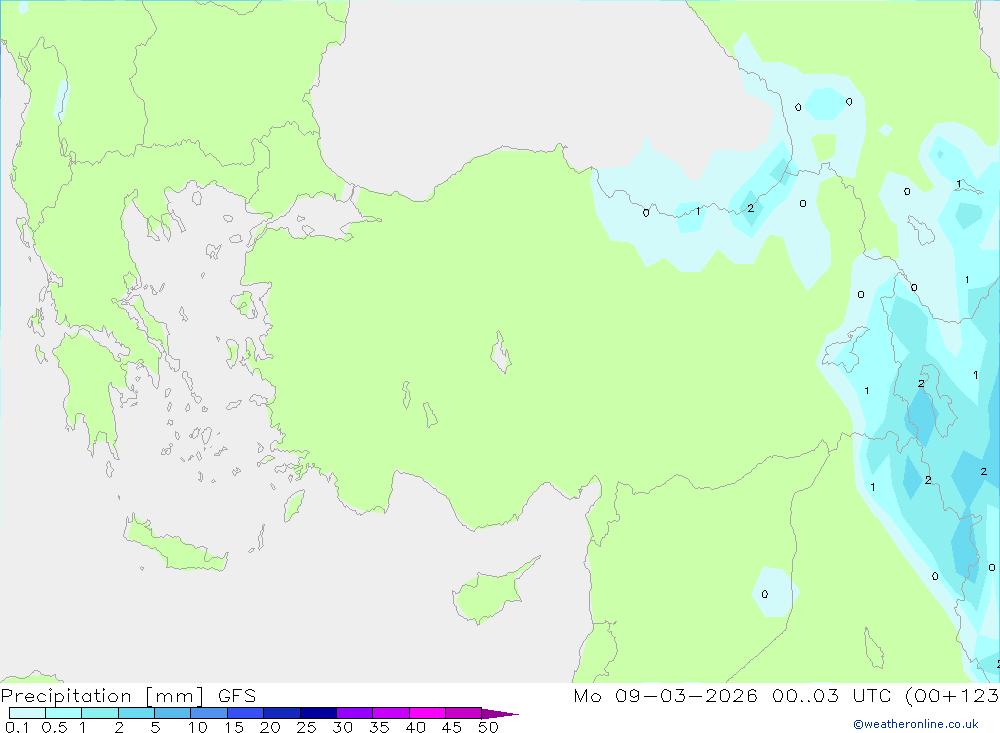Click the legend scale label '45'
This screenshot has height=733, width=1000.
click(x=452, y=727)
